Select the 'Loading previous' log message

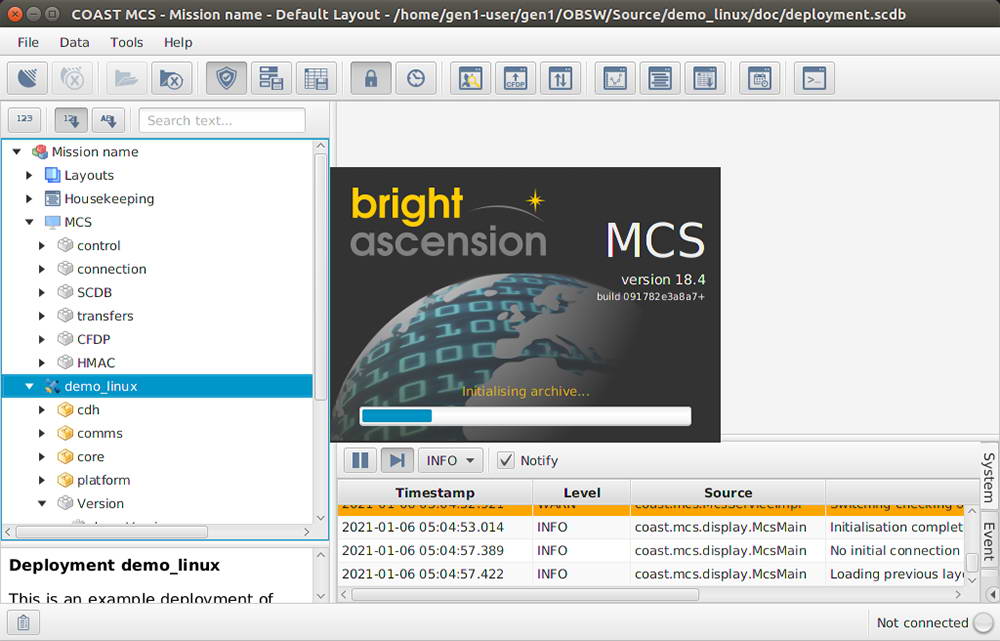pyautogui.click(x=896, y=574)
